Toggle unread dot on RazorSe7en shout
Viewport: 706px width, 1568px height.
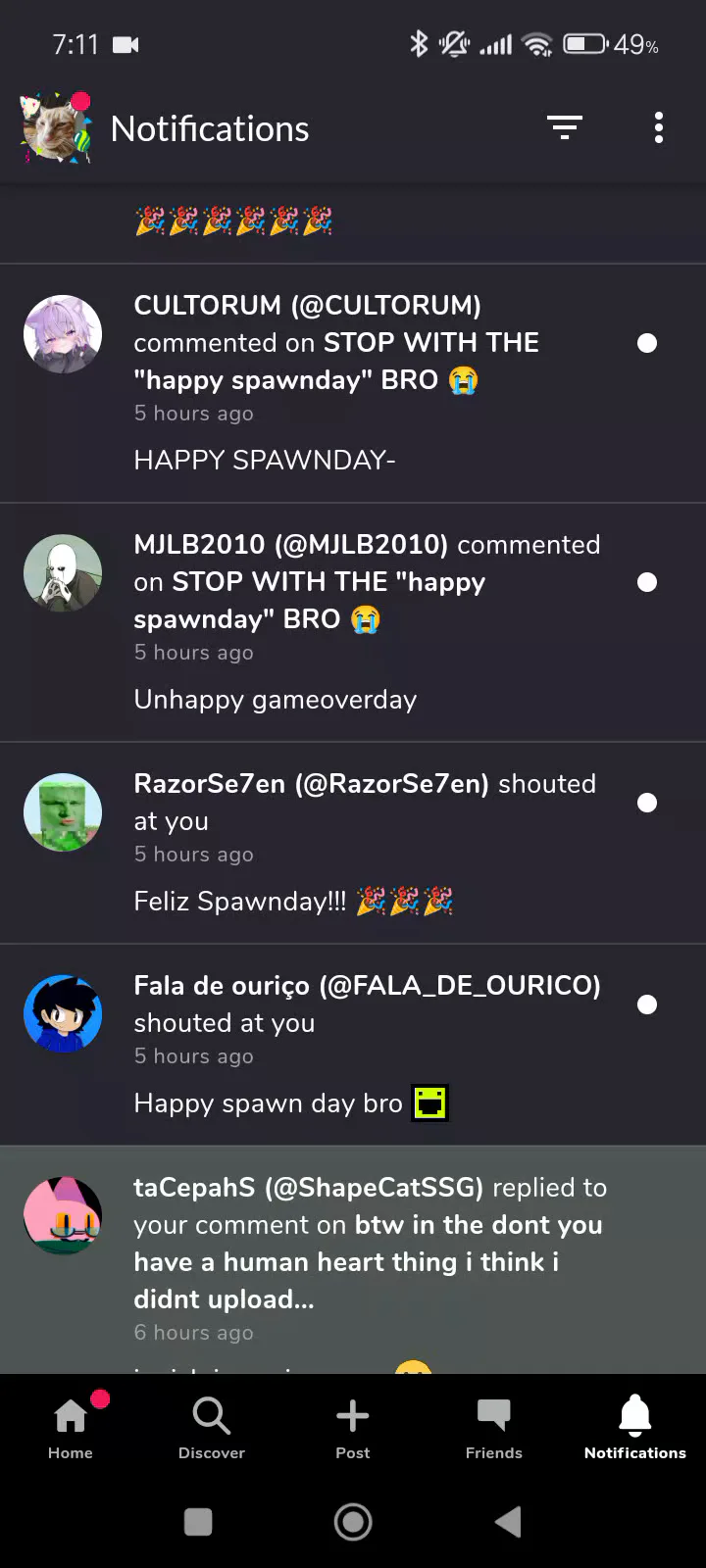[x=647, y=803]
